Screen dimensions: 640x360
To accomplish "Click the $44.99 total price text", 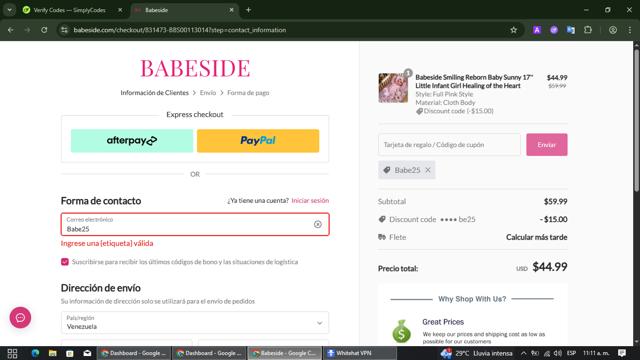I will point(550,267).
